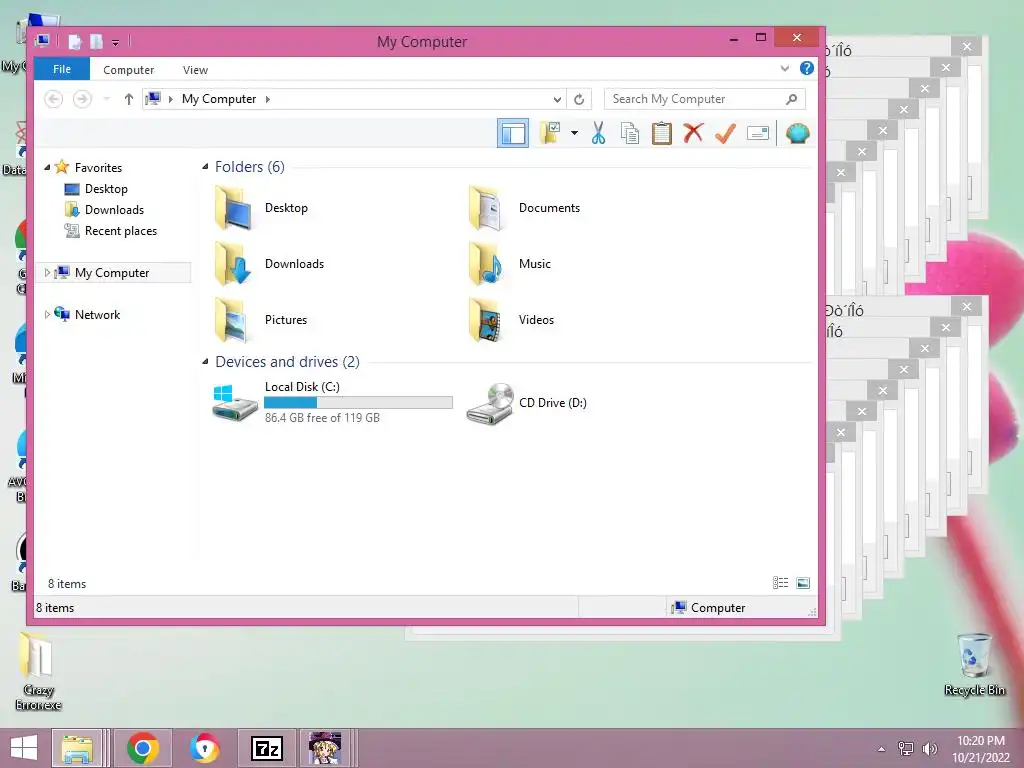
Task: Select Downloads under Favorites
Action: 114,210
